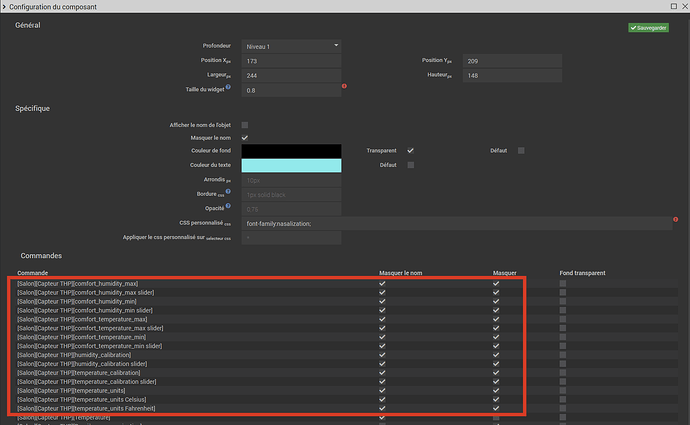Click the Position X field showing 173
The image size is (690, 425).
291,61
